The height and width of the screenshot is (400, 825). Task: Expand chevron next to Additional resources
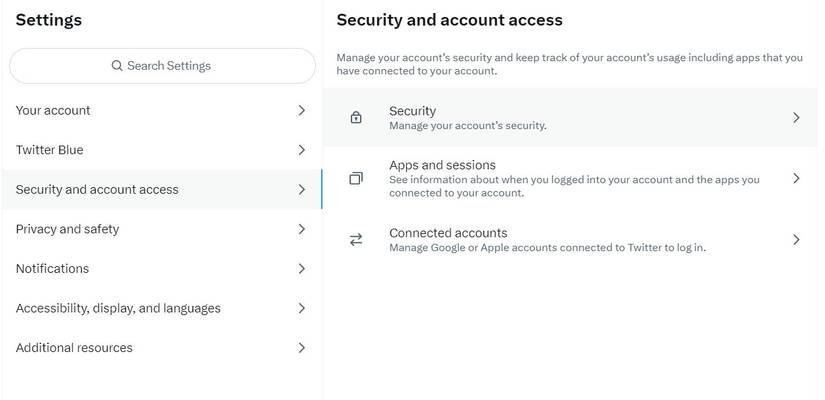click(301, 347)
